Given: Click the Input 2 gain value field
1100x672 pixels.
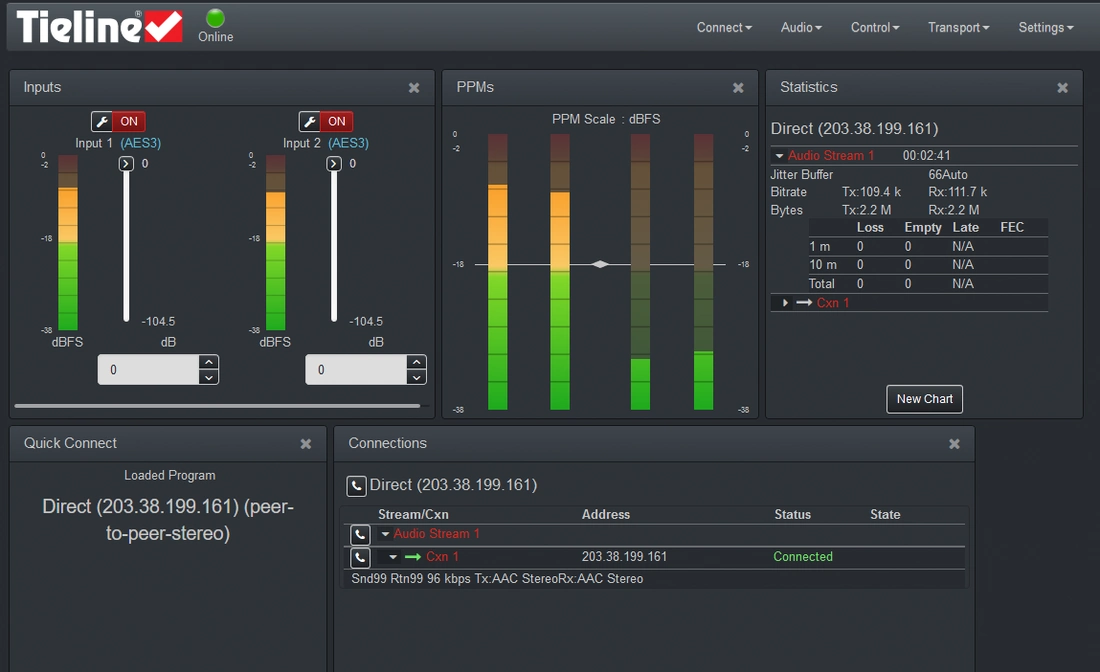Looking at the screenshot, I should 356,370.
